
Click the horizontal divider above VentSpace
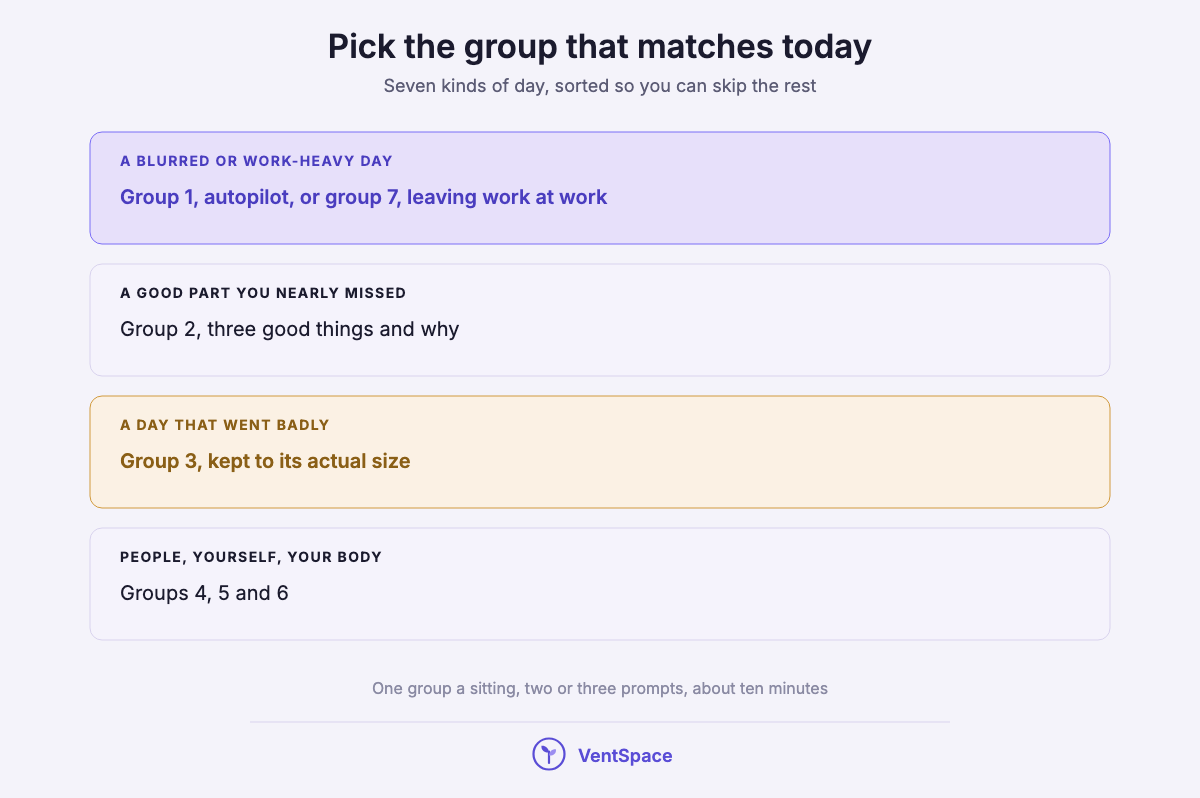pos(600,721)
